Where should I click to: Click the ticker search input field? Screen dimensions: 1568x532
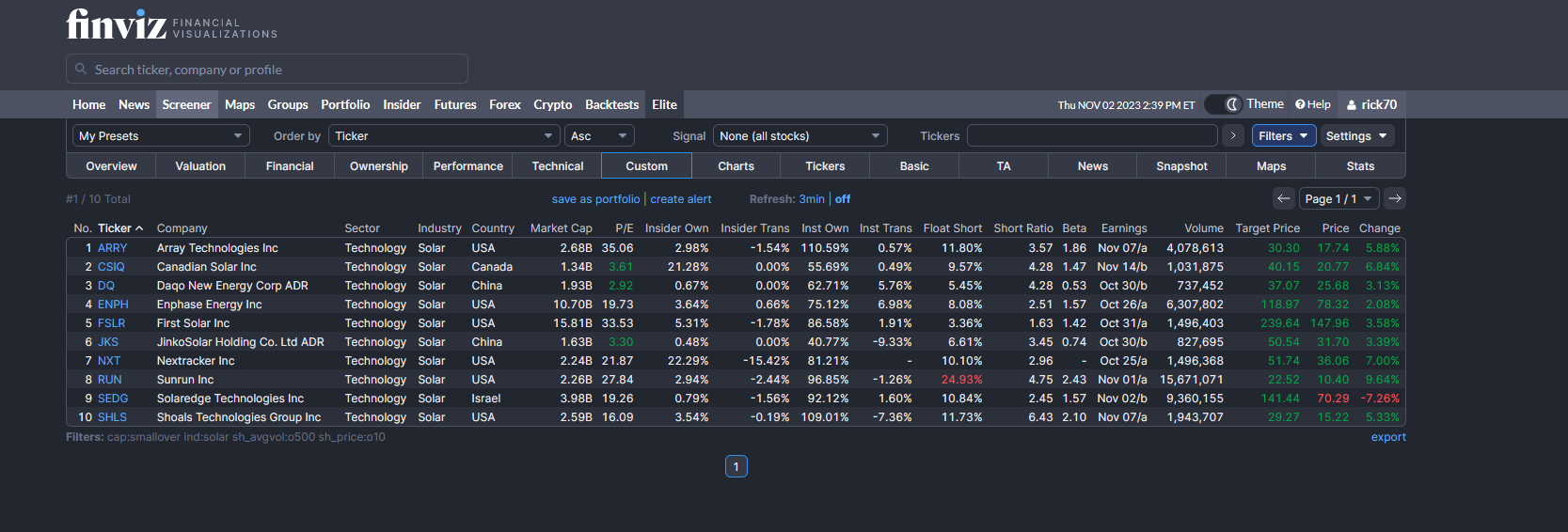coord(267,69)
